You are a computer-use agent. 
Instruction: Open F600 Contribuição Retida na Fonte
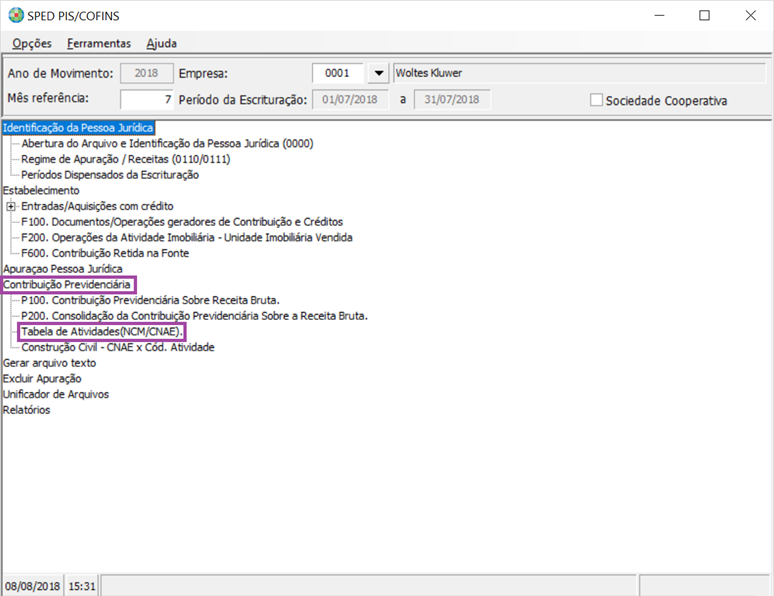(105, 253)
